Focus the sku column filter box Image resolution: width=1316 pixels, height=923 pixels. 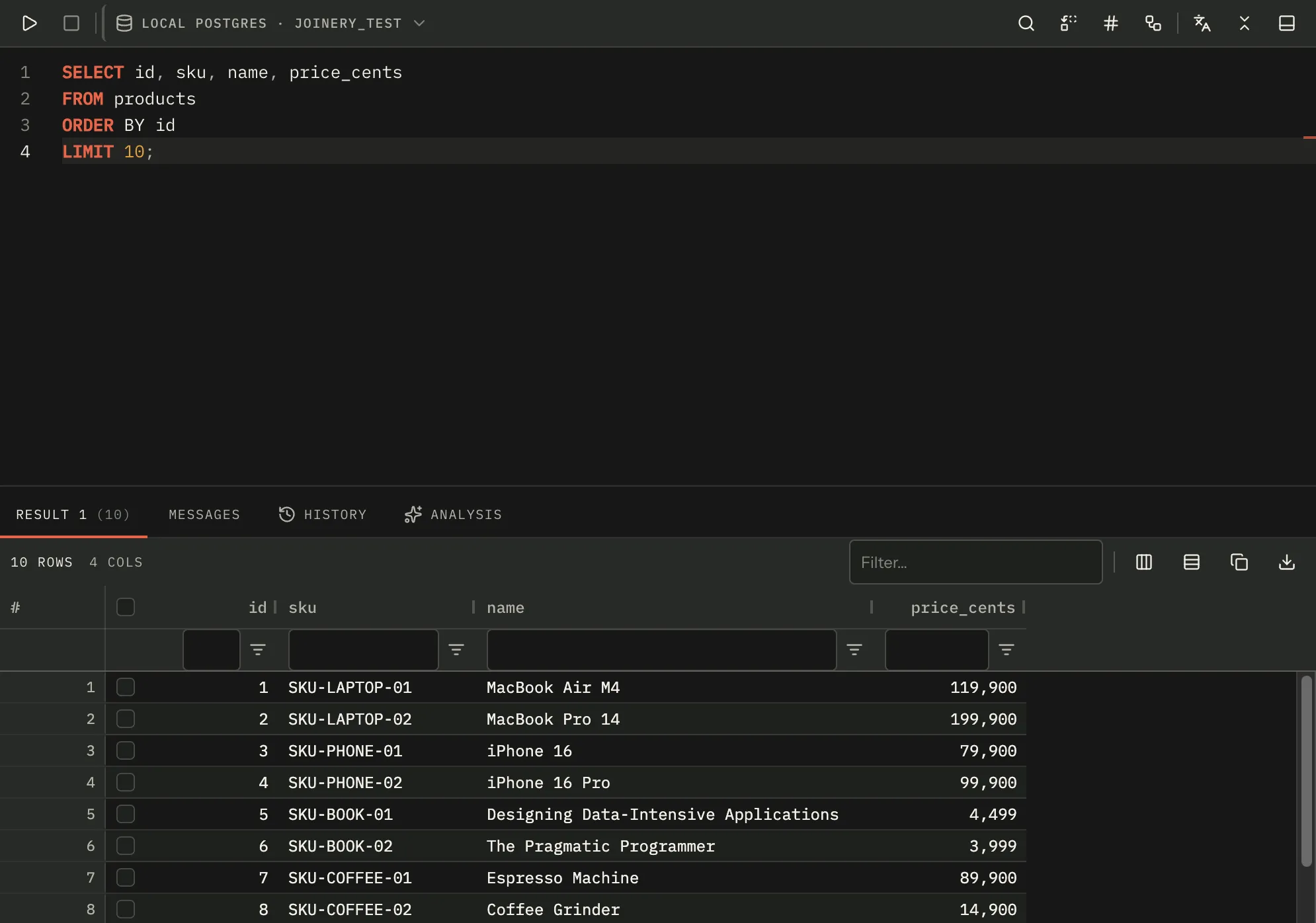point(363,649)
